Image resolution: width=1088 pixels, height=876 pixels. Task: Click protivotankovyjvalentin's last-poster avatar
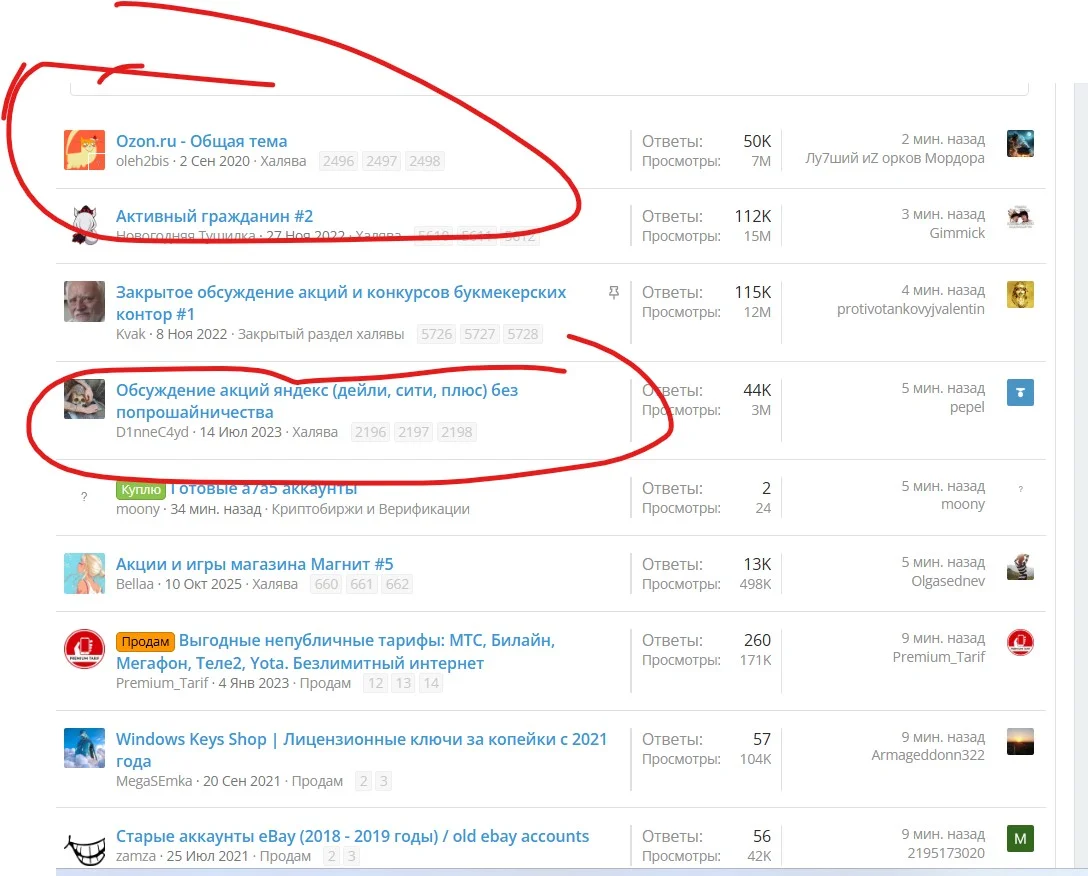[x=1020, y=294]
